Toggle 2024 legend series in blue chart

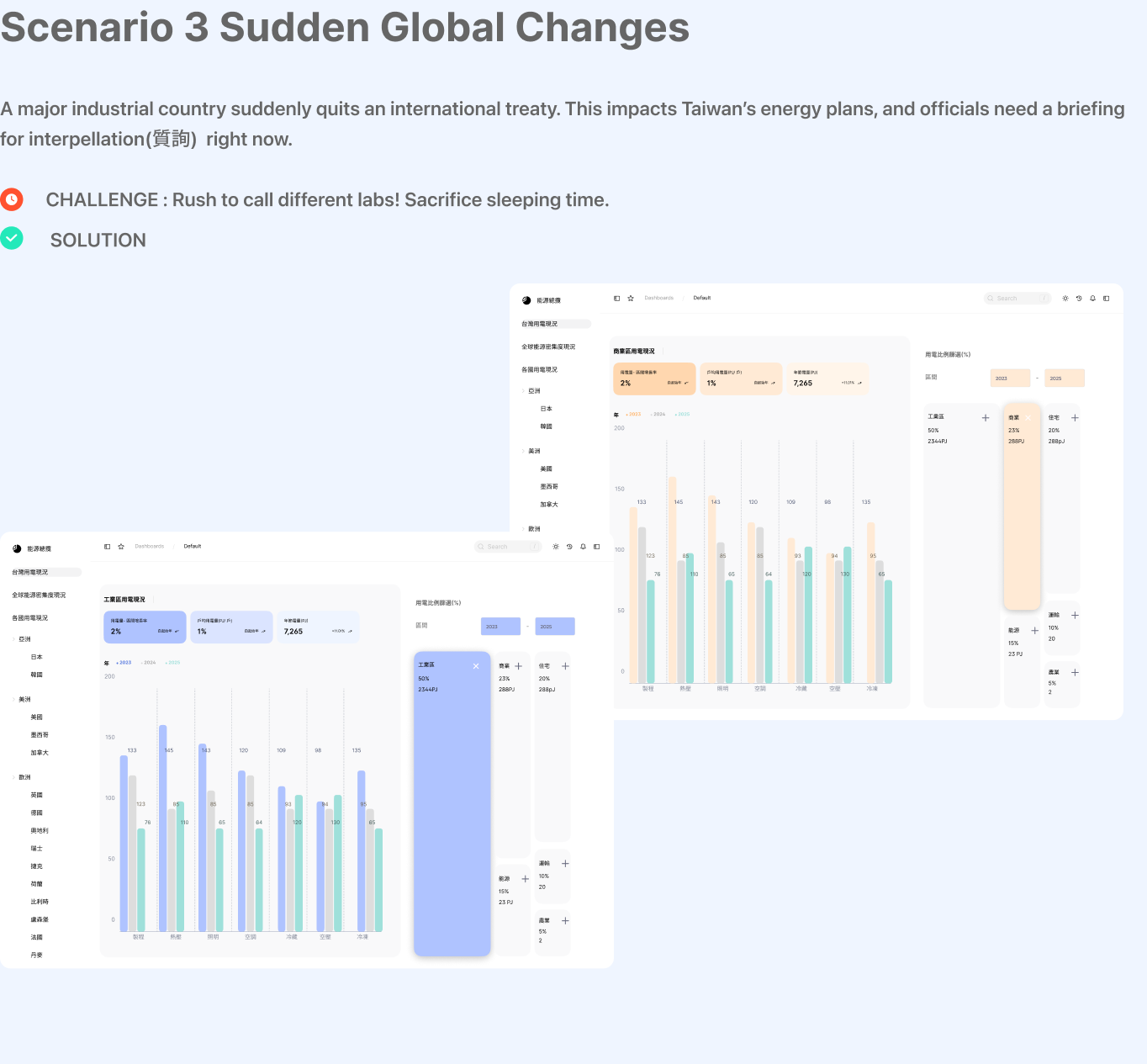149,663
